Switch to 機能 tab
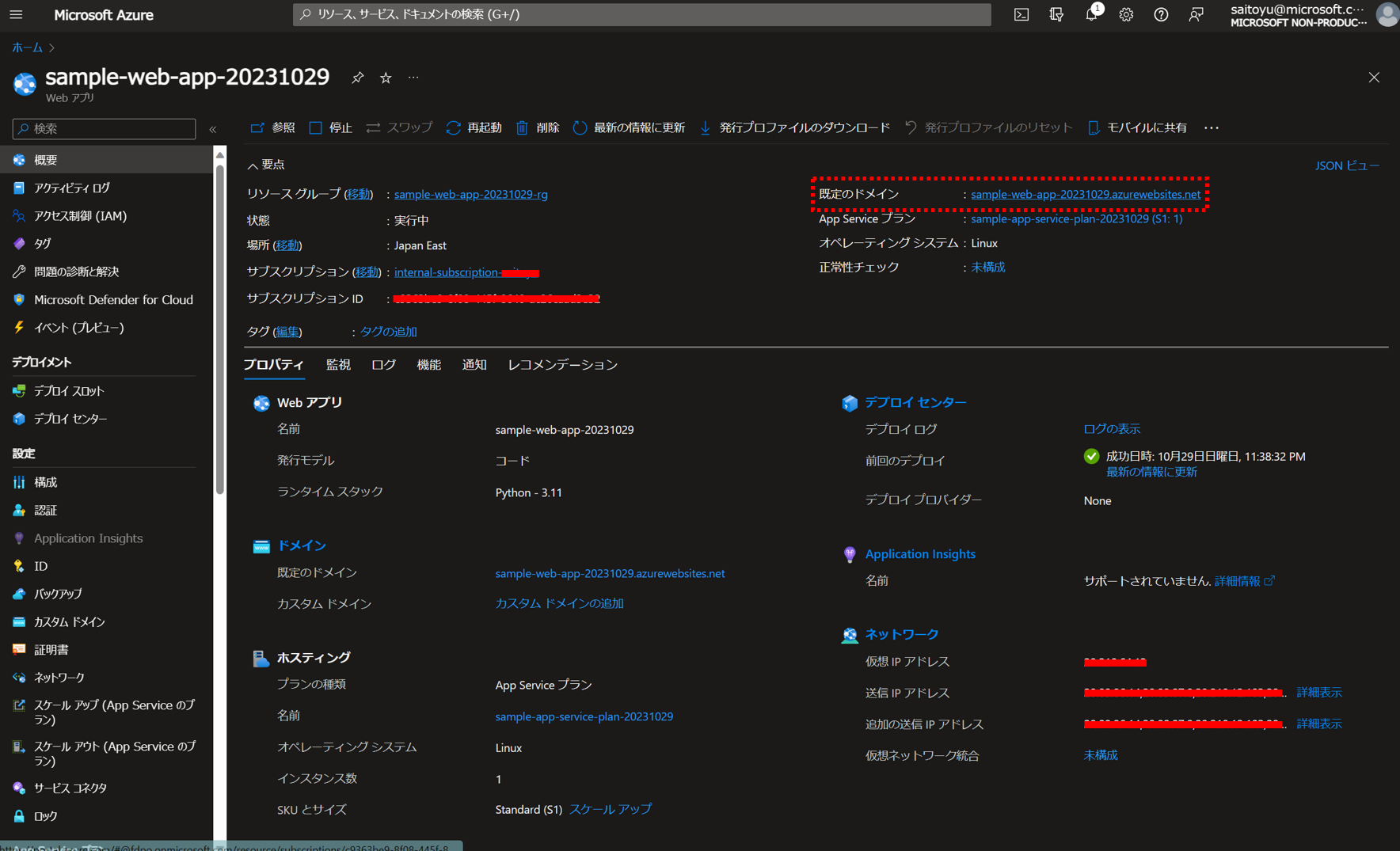1400x851 pixels. tap(428, 365)
